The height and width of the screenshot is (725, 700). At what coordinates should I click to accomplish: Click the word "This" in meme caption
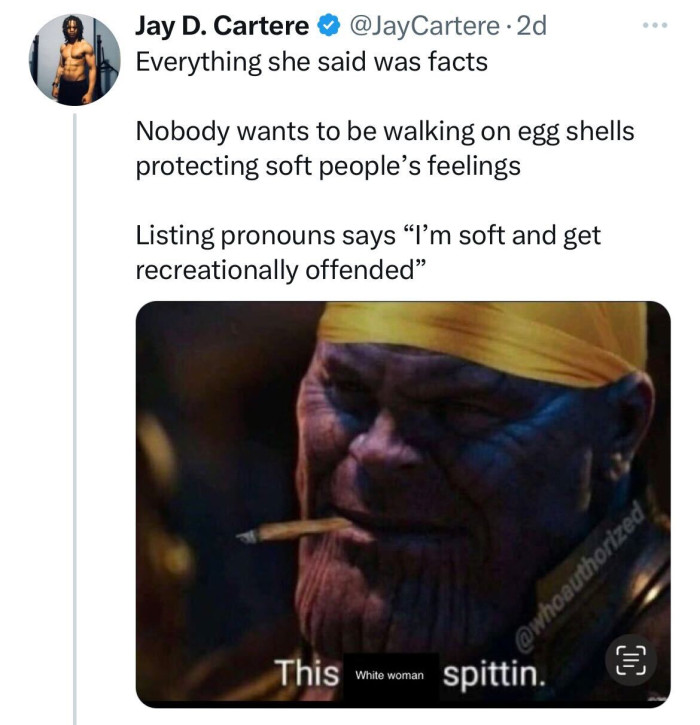point(307,673)
